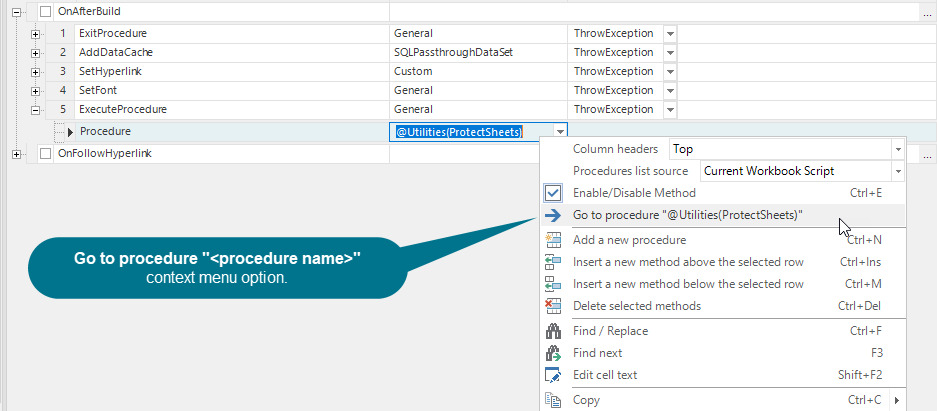Click the Find next binoculars icon
The height and width of the screenshot is (411, 937).
coord(553,353)
